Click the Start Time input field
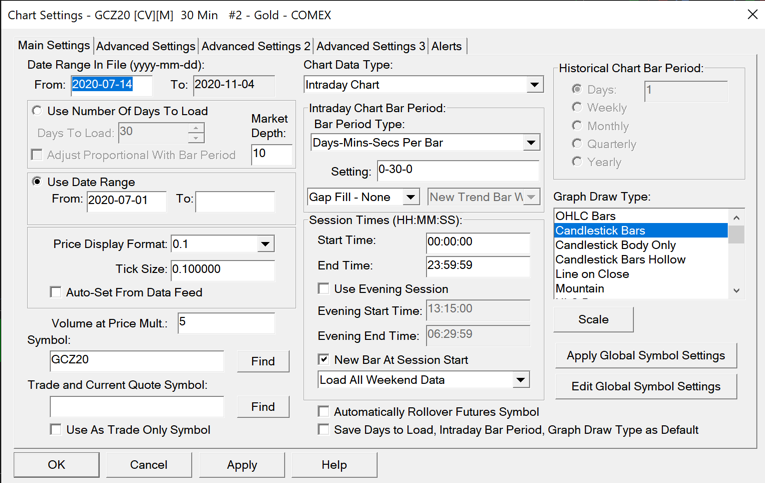765x483 pixels. pos(477,241)
